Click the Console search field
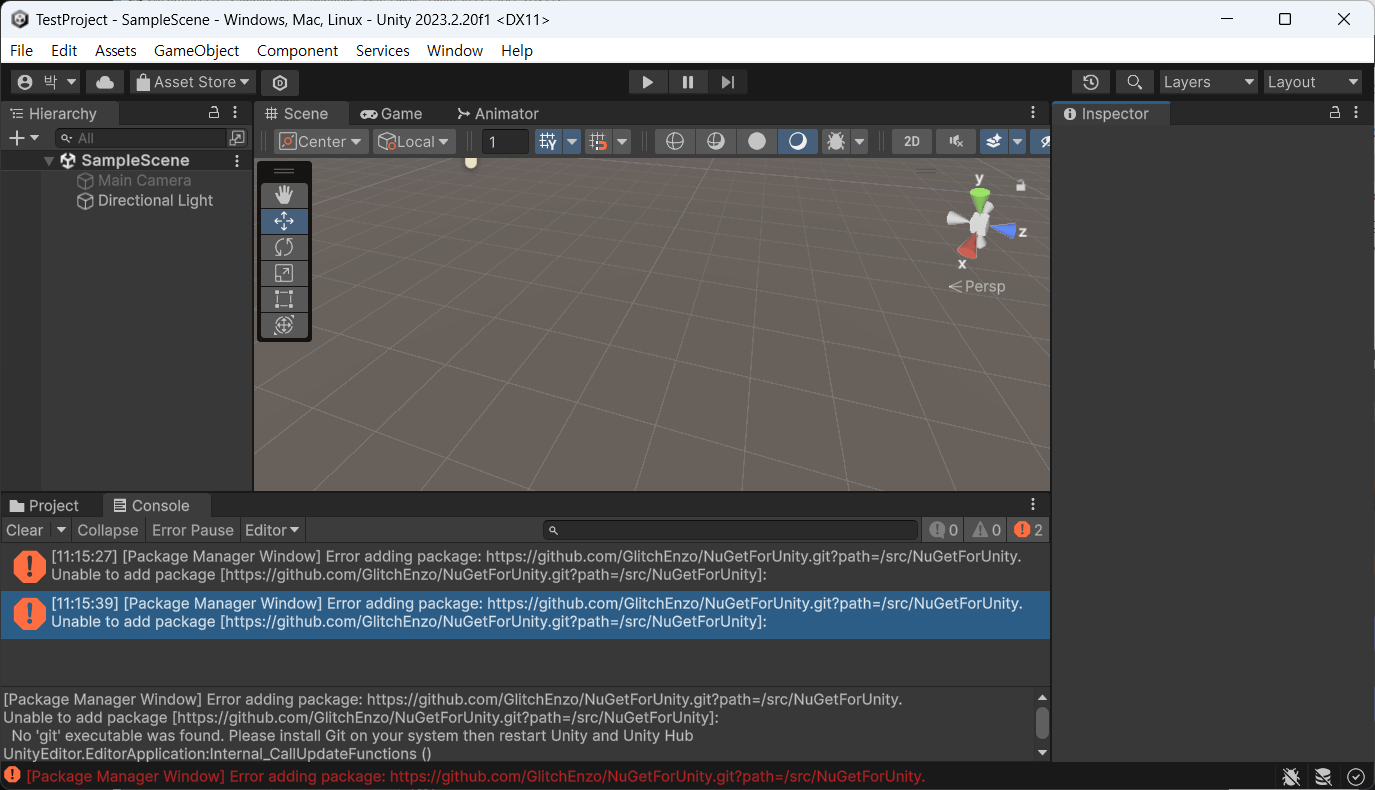 pos(730,530)
